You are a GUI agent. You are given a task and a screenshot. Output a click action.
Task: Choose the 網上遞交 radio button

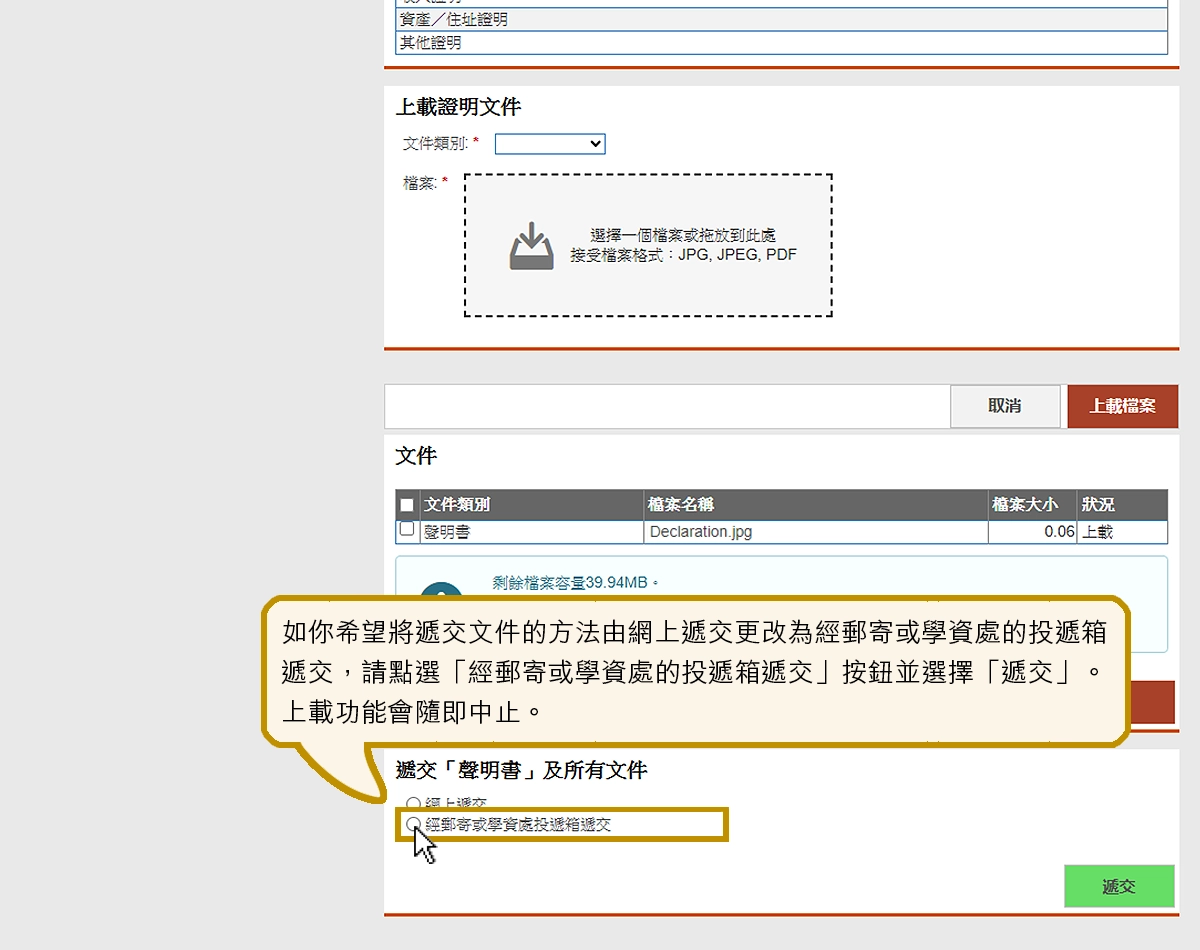(x=414, y=804)
